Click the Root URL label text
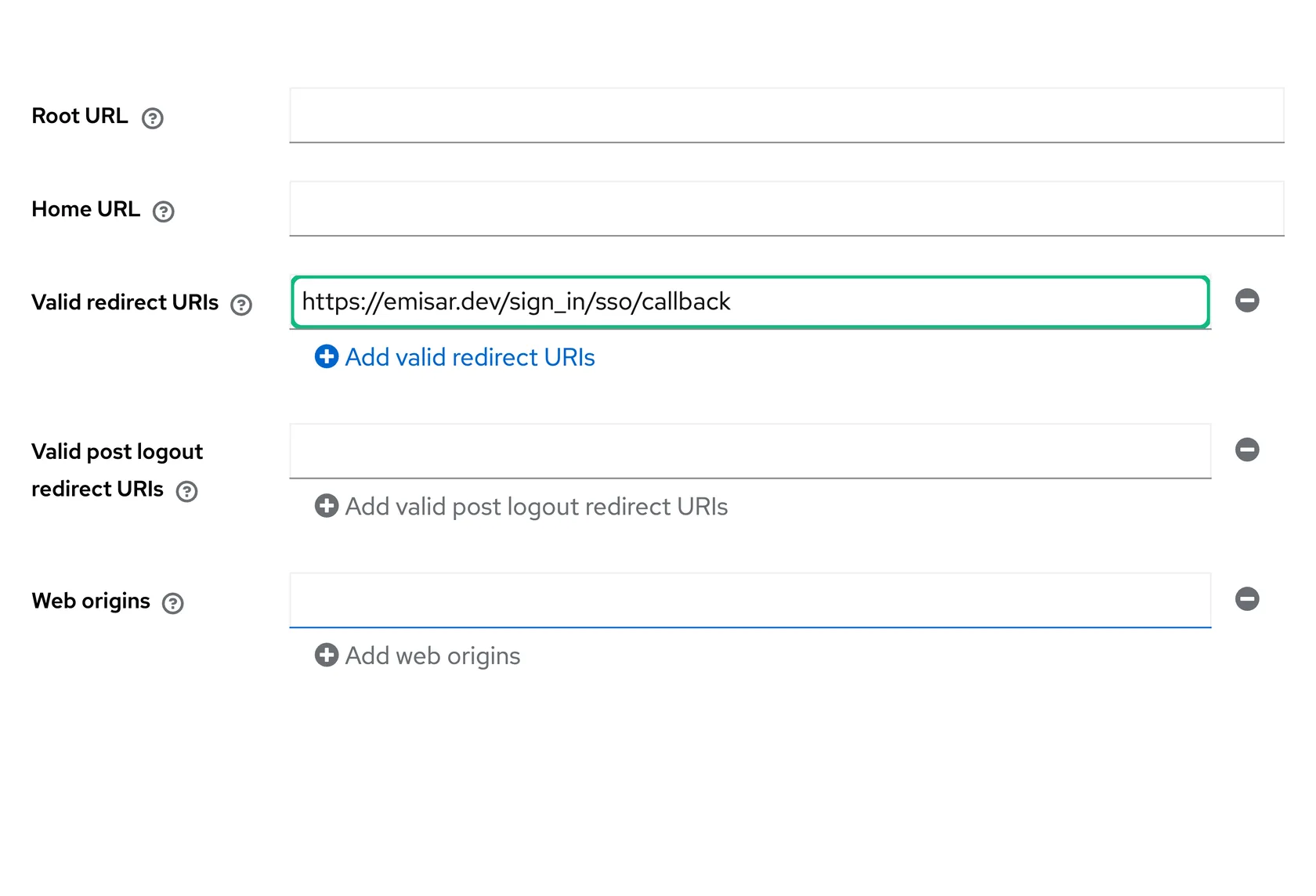 (79, 116)
